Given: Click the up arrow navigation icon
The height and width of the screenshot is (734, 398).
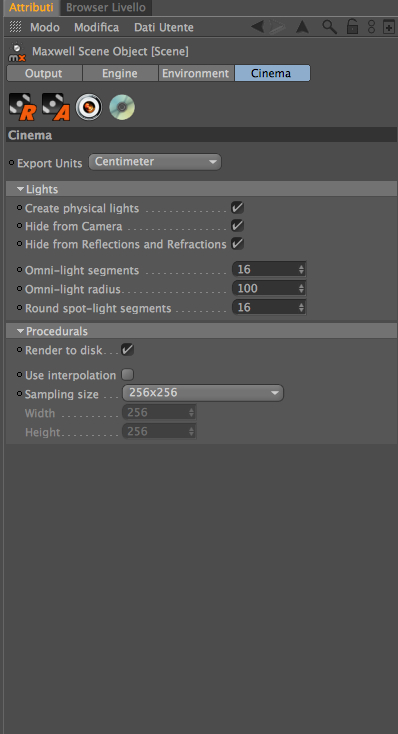Looking at the screenshot, I should coord(302,27).
